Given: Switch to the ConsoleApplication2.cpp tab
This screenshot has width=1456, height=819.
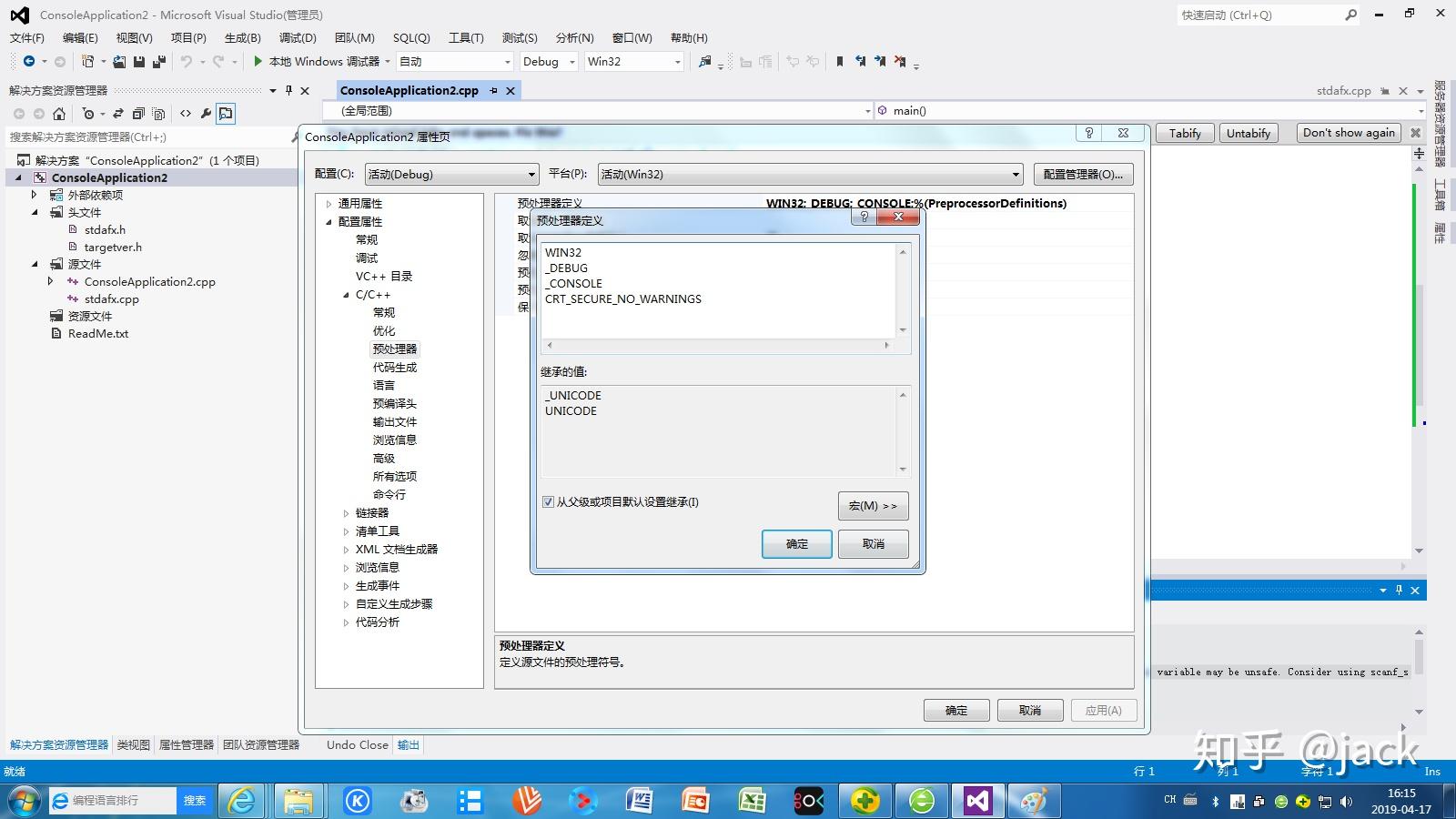Looking at the screenshot, I should (409, 90).
